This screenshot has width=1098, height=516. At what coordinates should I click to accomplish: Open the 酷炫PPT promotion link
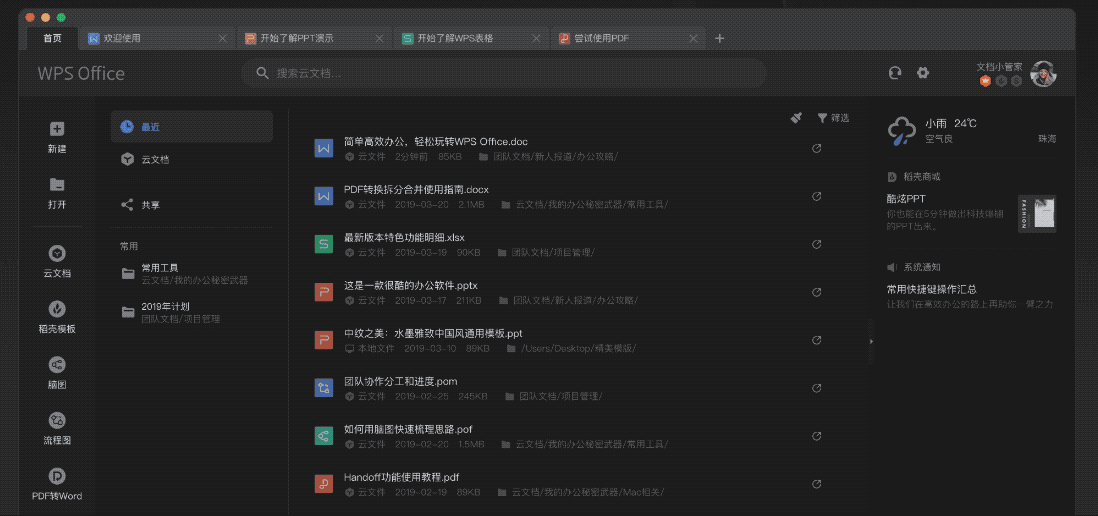click(x=906, y=199)
